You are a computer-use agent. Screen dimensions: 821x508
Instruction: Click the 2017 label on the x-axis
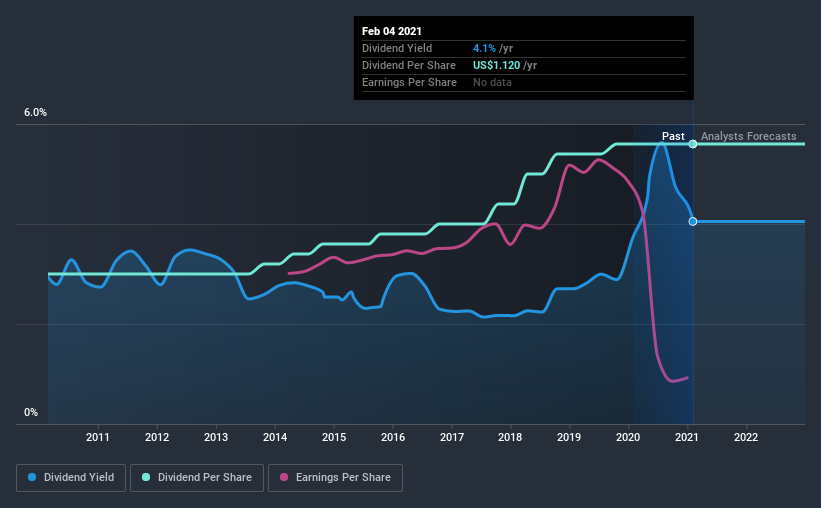point(451,437)
